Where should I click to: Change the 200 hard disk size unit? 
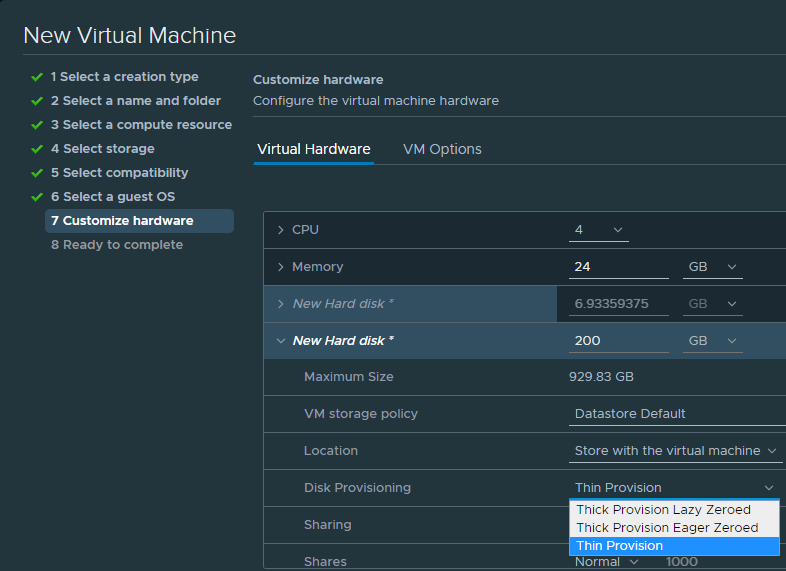pyautogui.click(x=714, y=341)
